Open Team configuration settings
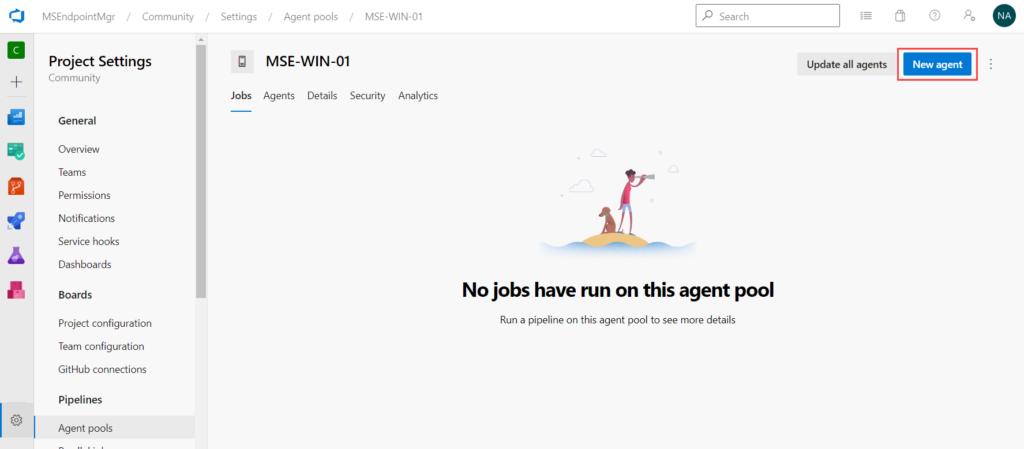The height and width of the screenshot is (449, 1024). tap(101, 346)
